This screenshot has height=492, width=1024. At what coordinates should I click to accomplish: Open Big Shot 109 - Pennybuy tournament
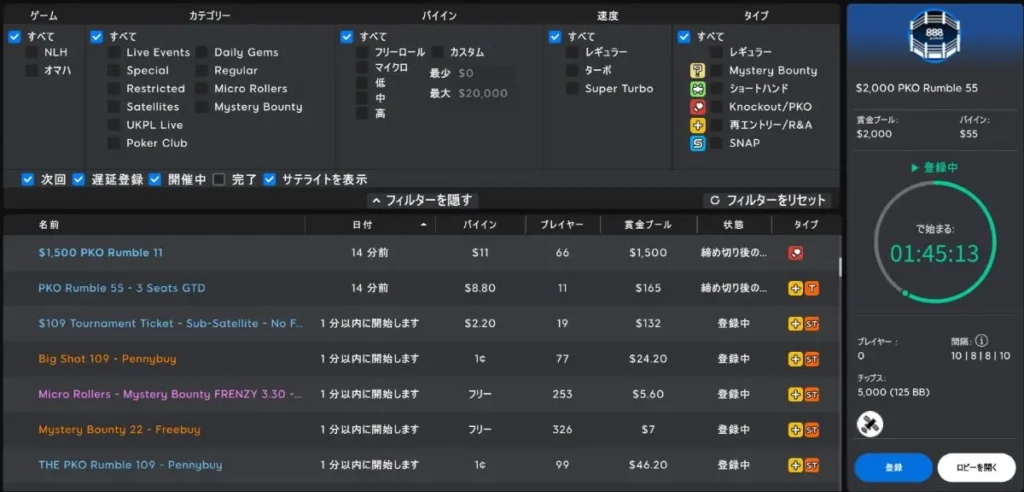[x=107, y=359]
